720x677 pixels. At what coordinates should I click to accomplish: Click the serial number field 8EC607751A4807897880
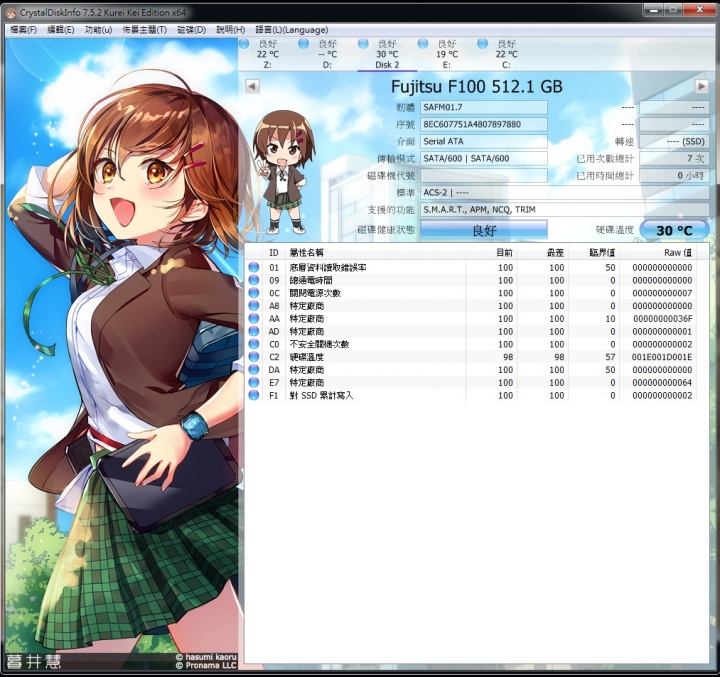pyautogui.click(x=484, y=124)
